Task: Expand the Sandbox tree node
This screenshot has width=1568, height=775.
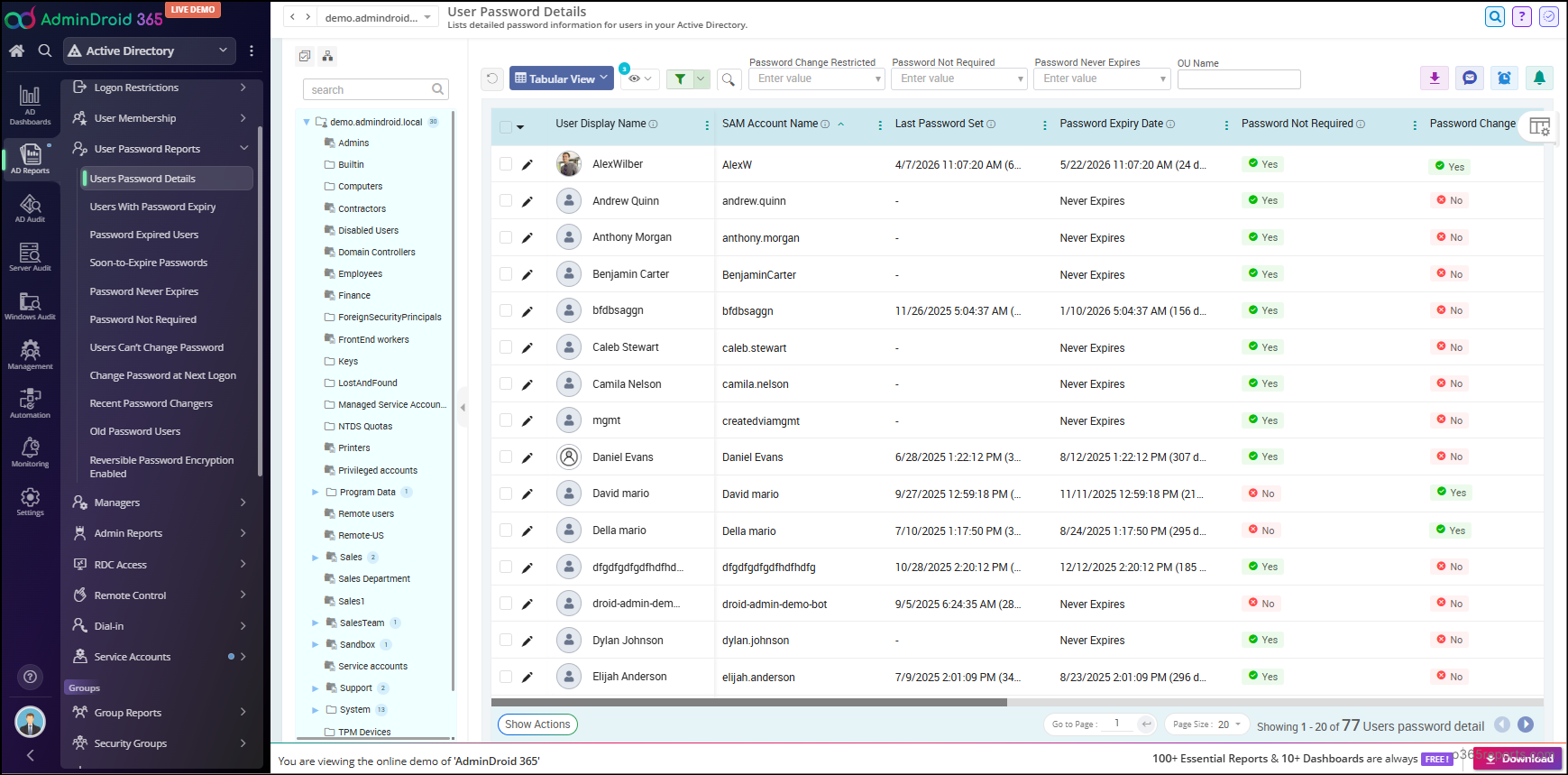Action: tap(316, 645)
